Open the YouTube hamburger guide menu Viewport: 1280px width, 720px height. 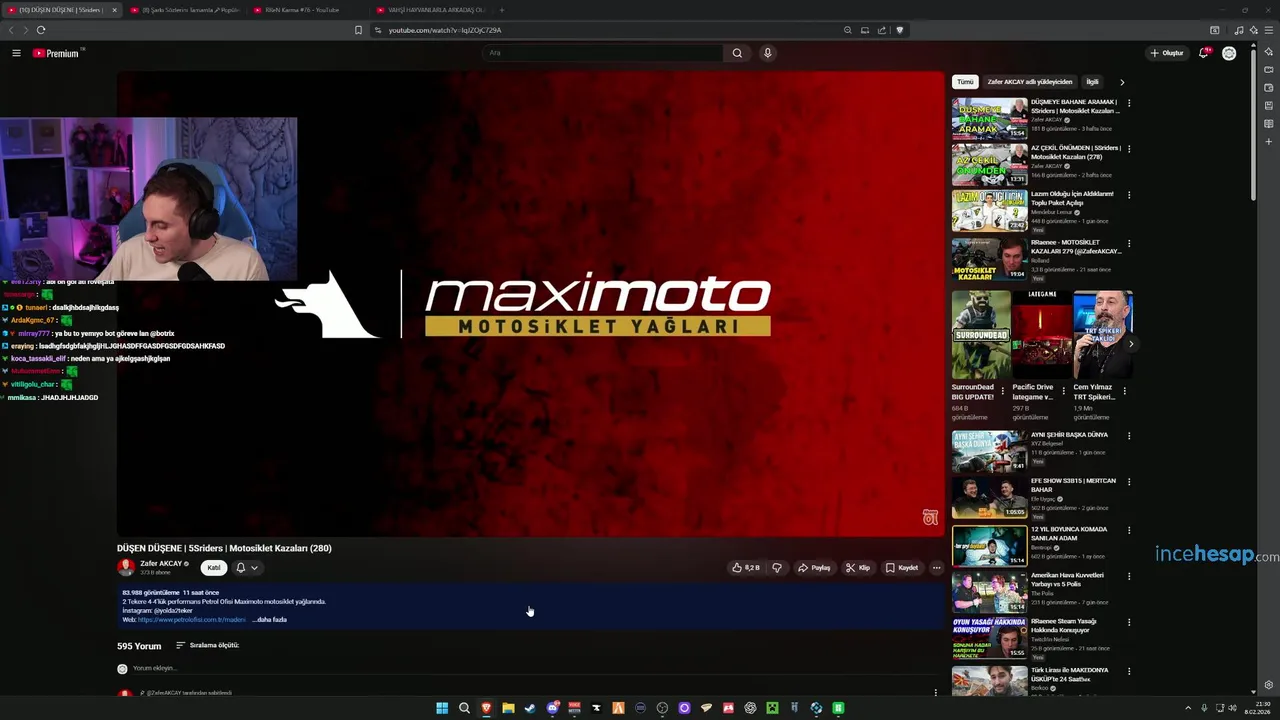pos(16,53)
